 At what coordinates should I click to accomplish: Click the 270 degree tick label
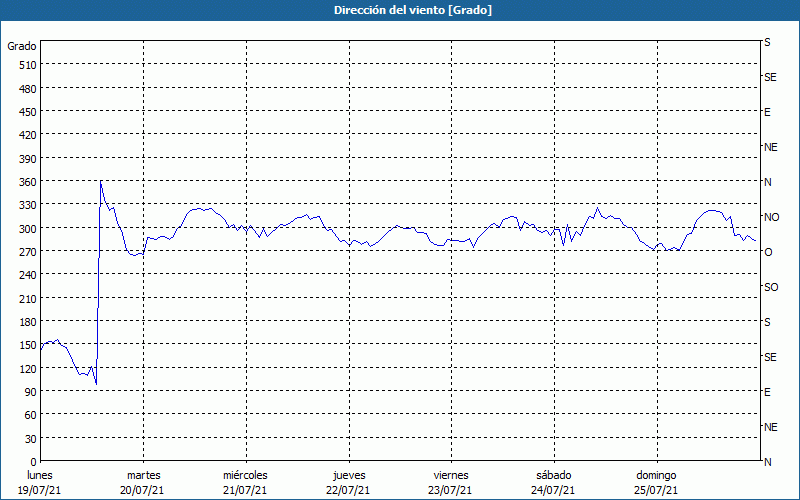[28, 252]
